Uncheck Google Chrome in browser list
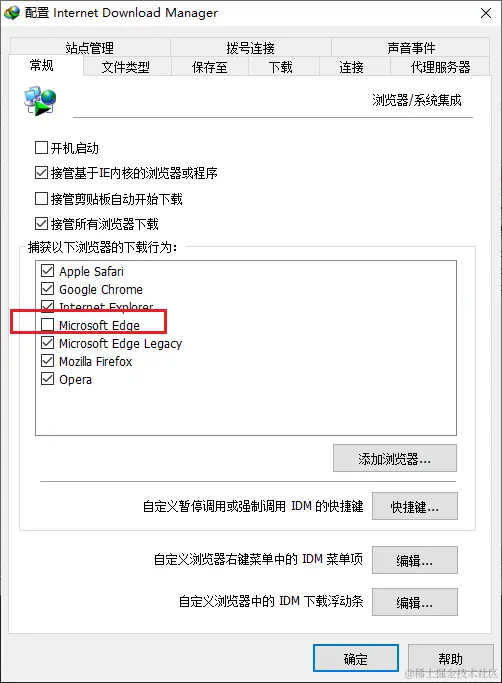 (47, 289)
